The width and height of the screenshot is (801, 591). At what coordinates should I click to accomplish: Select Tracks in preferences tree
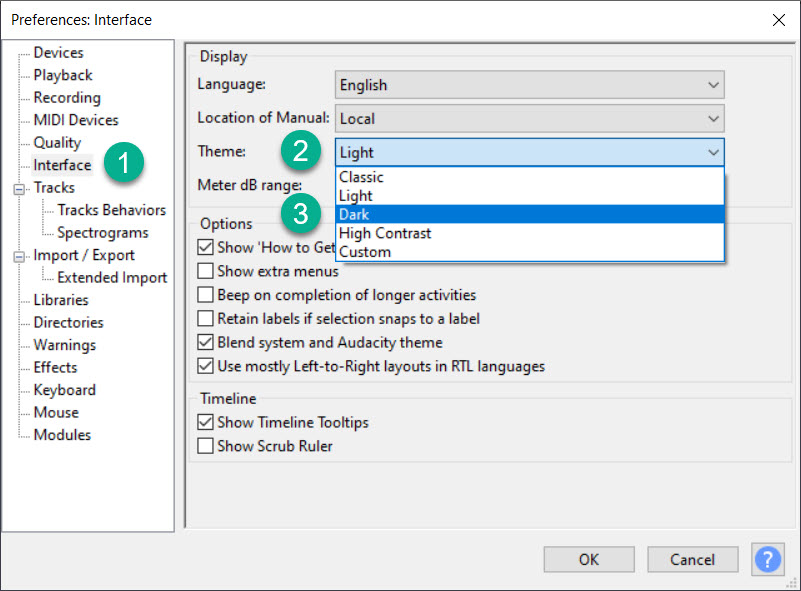(54, 187)
